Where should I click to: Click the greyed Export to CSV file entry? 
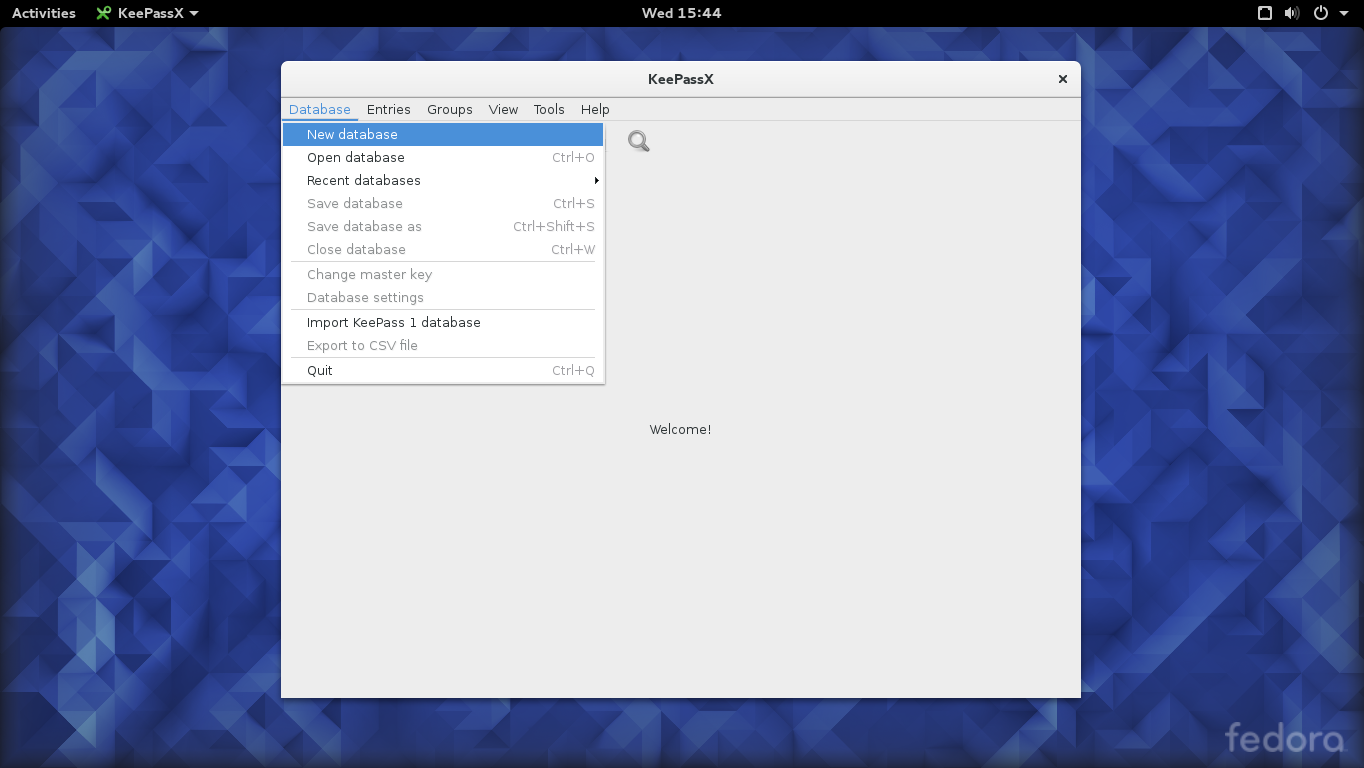[443, 345]
